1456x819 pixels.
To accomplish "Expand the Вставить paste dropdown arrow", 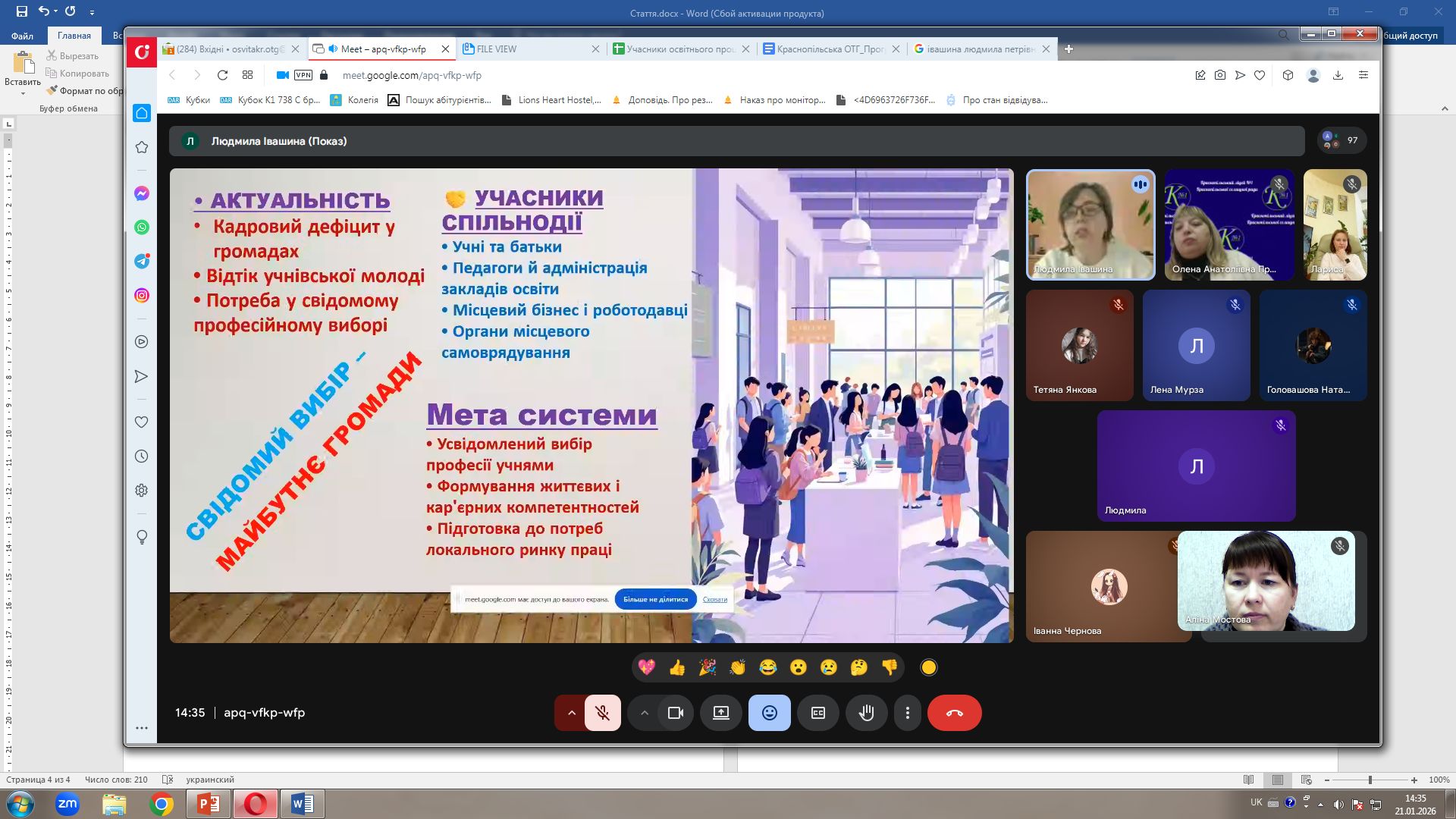I will pos(23,94).
